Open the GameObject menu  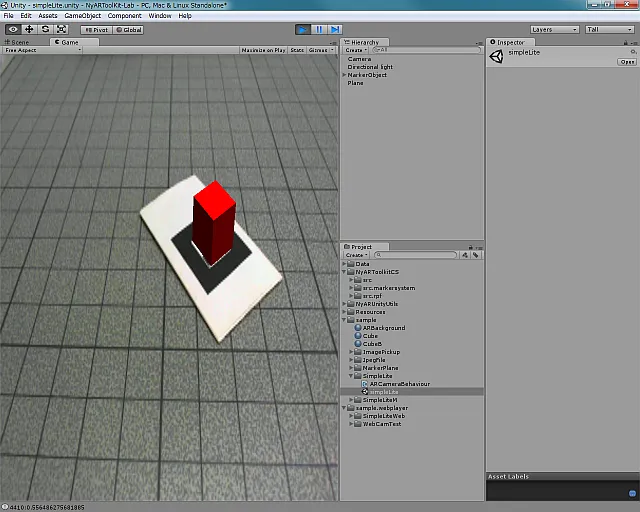tap(82, 16)
